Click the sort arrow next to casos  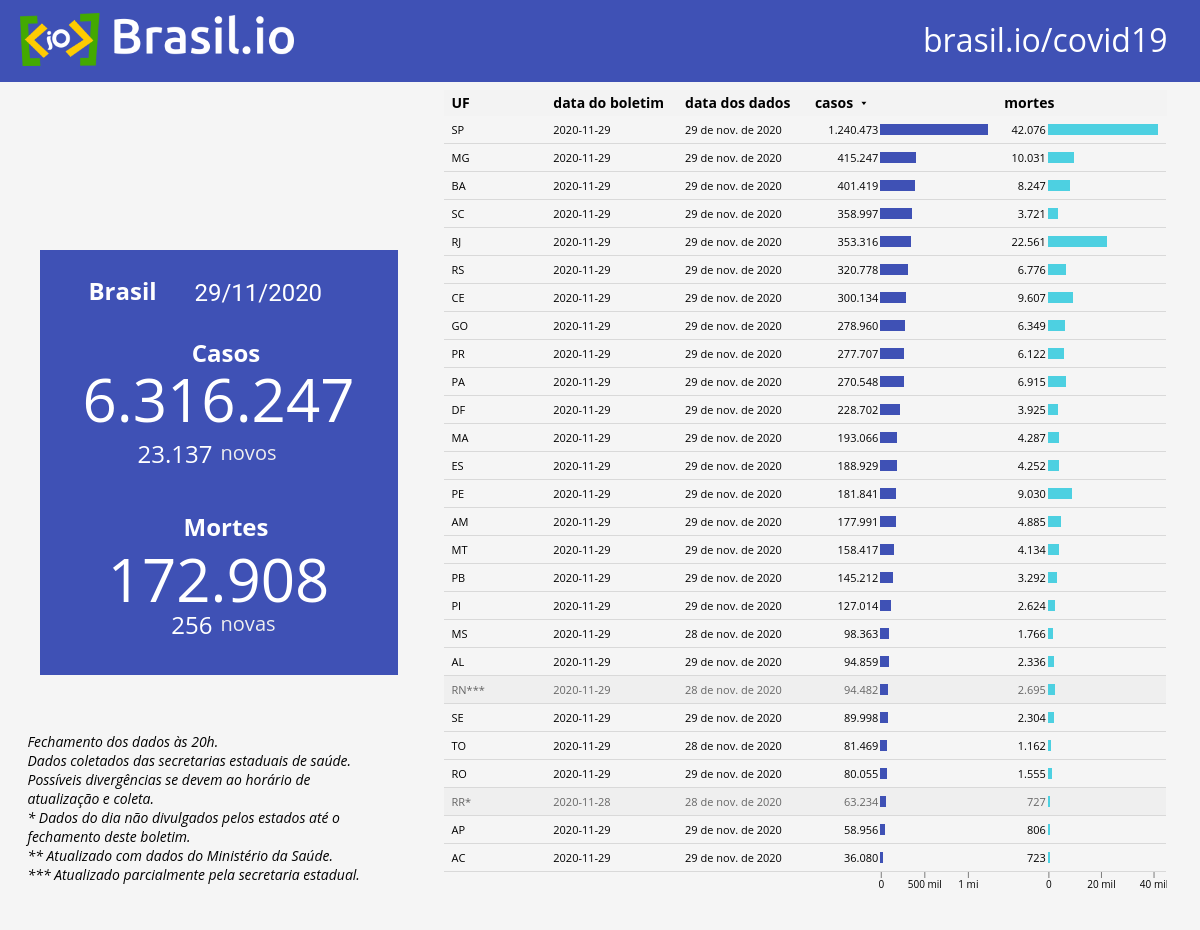[864, 103]
